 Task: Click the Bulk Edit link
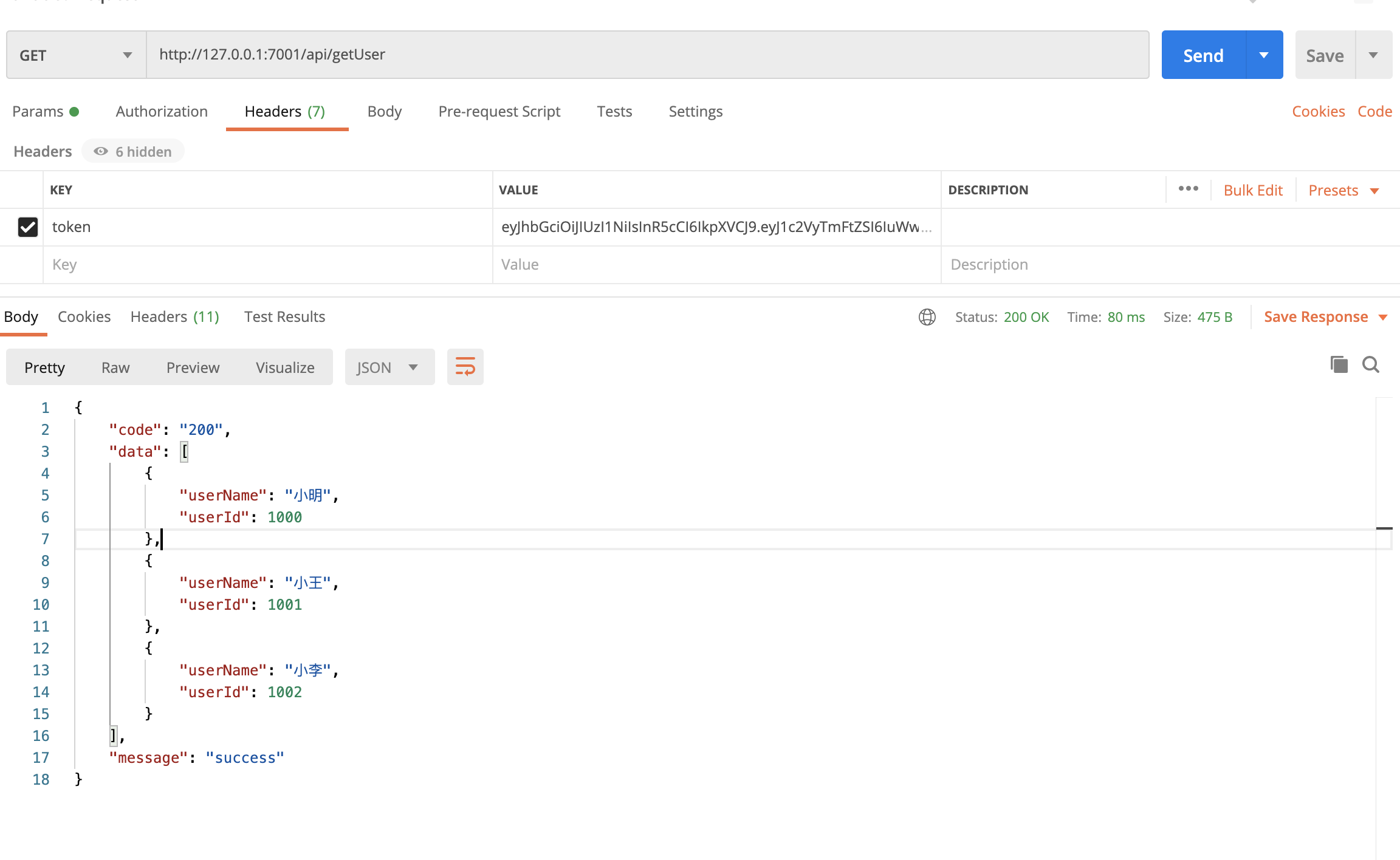click(1252, 190)
